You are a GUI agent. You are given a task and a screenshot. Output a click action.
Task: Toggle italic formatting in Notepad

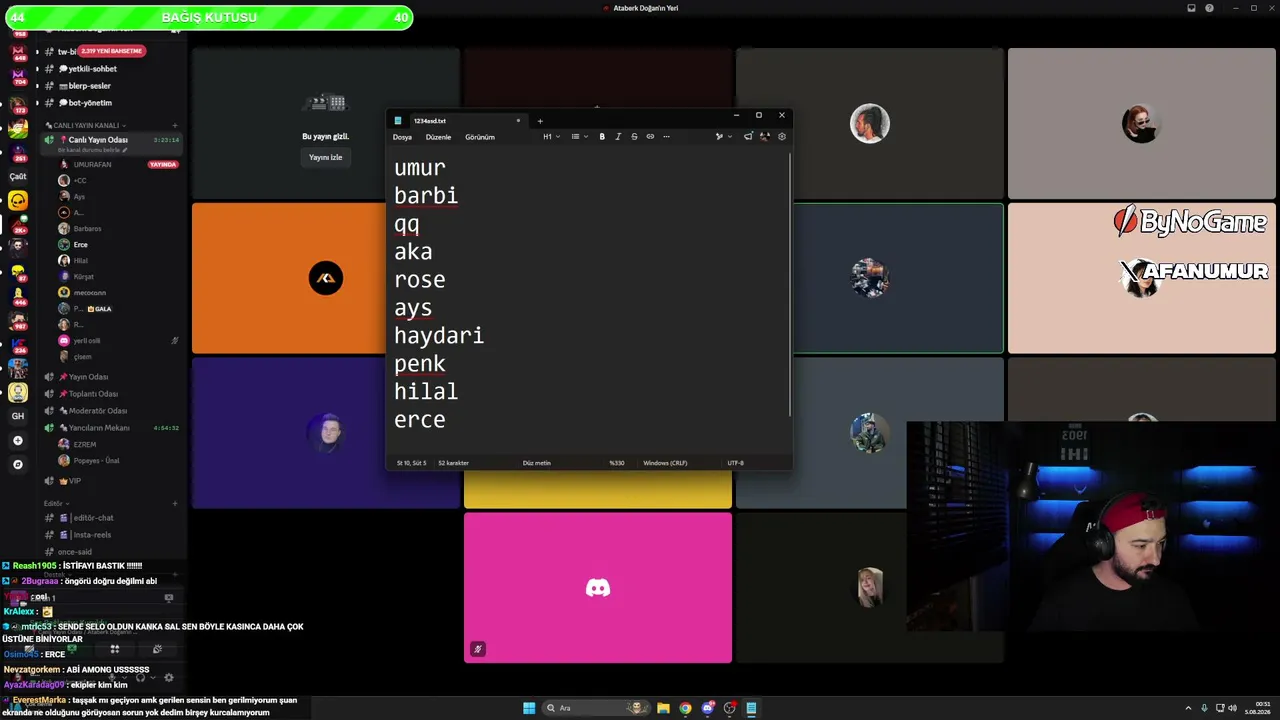click(618, 137)
